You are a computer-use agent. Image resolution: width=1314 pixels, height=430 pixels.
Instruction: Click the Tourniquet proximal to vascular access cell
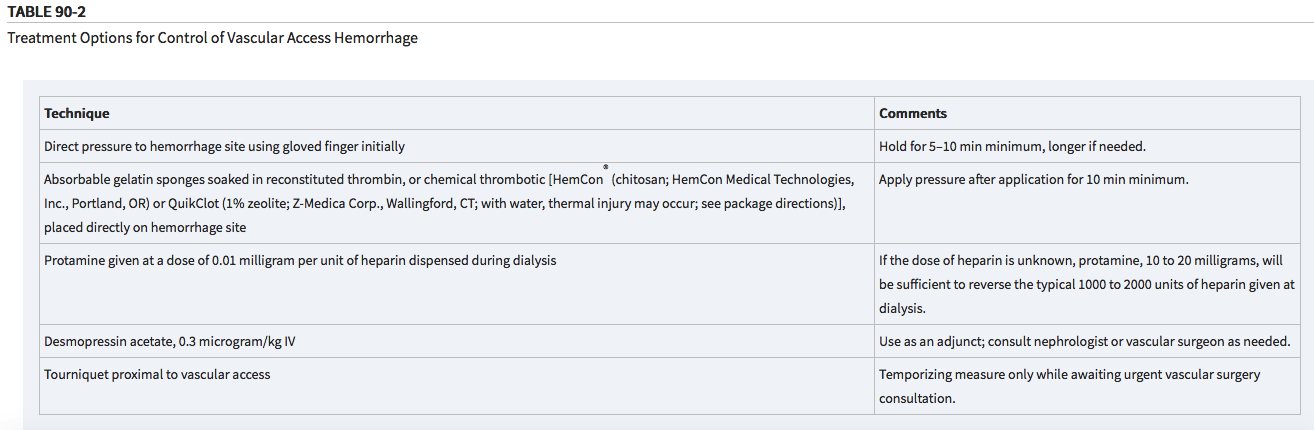coord(456,386)
